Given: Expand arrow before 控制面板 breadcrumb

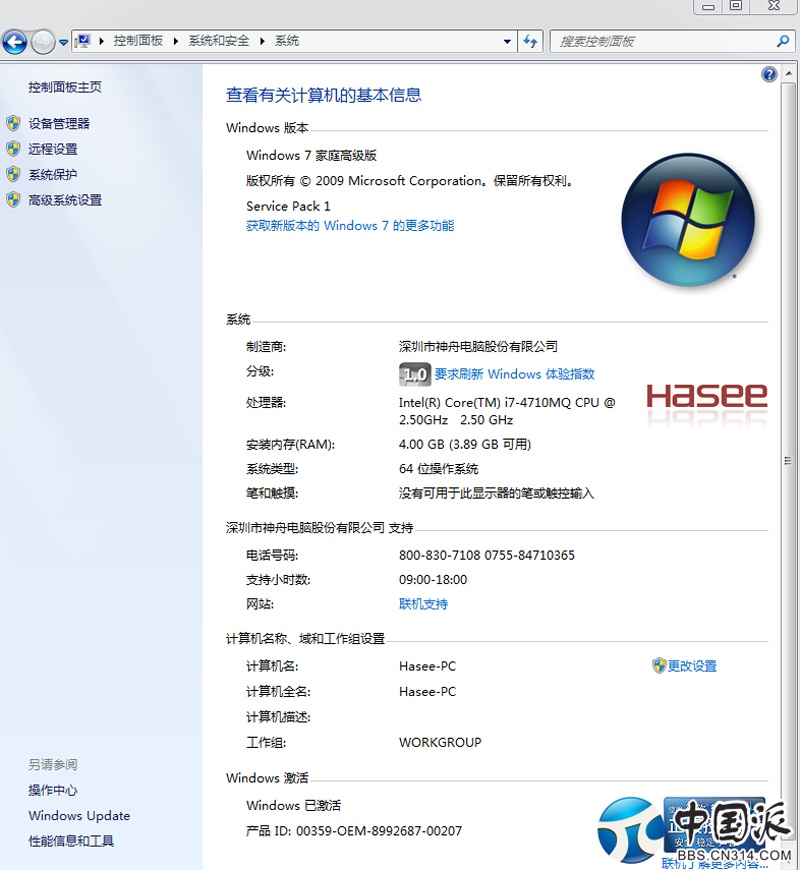Looking at the screenshot, I should point(102,41).
